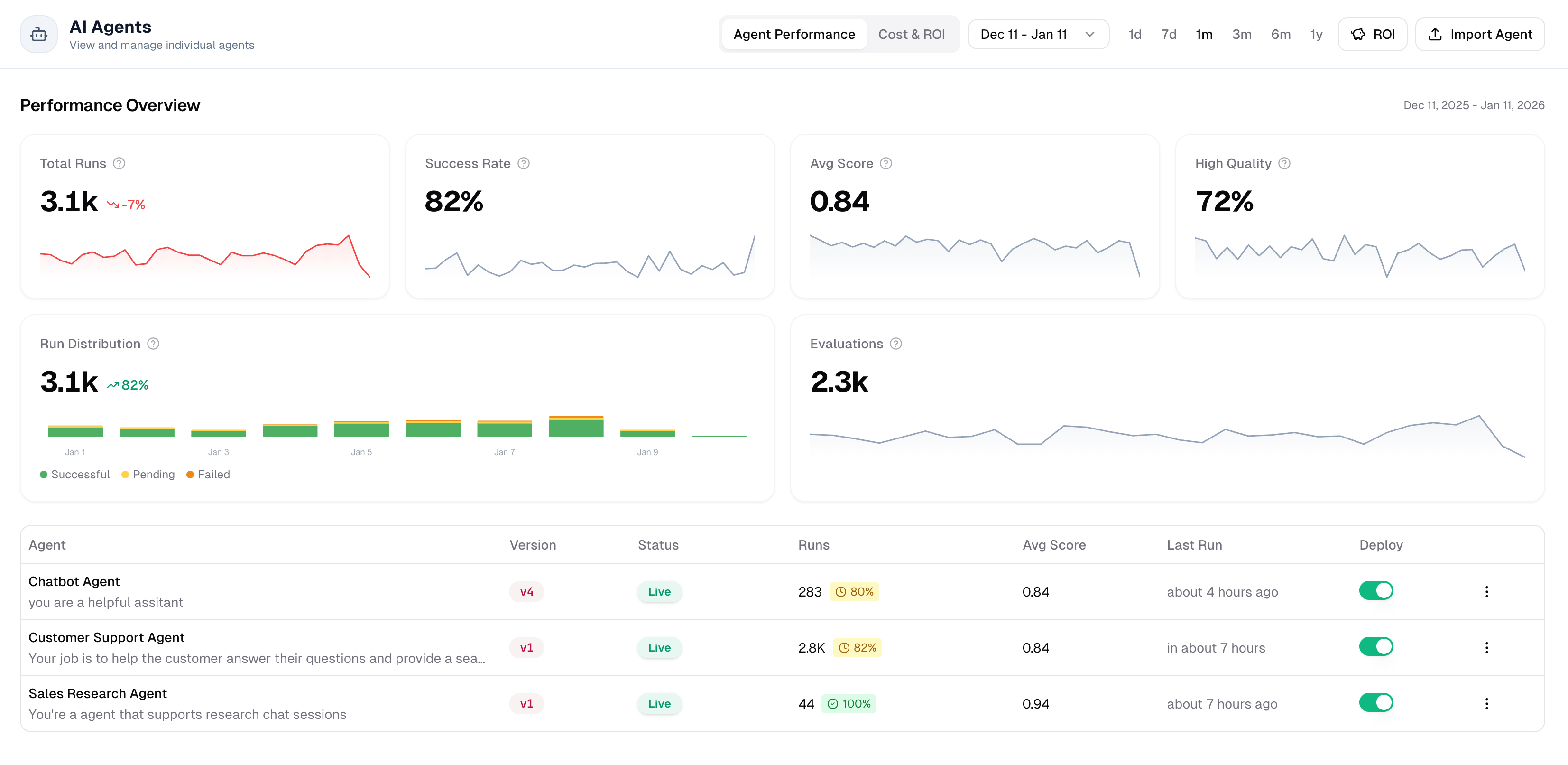
Task: Open Sales Research Agent kebab menu
Action: [1486, 703]
